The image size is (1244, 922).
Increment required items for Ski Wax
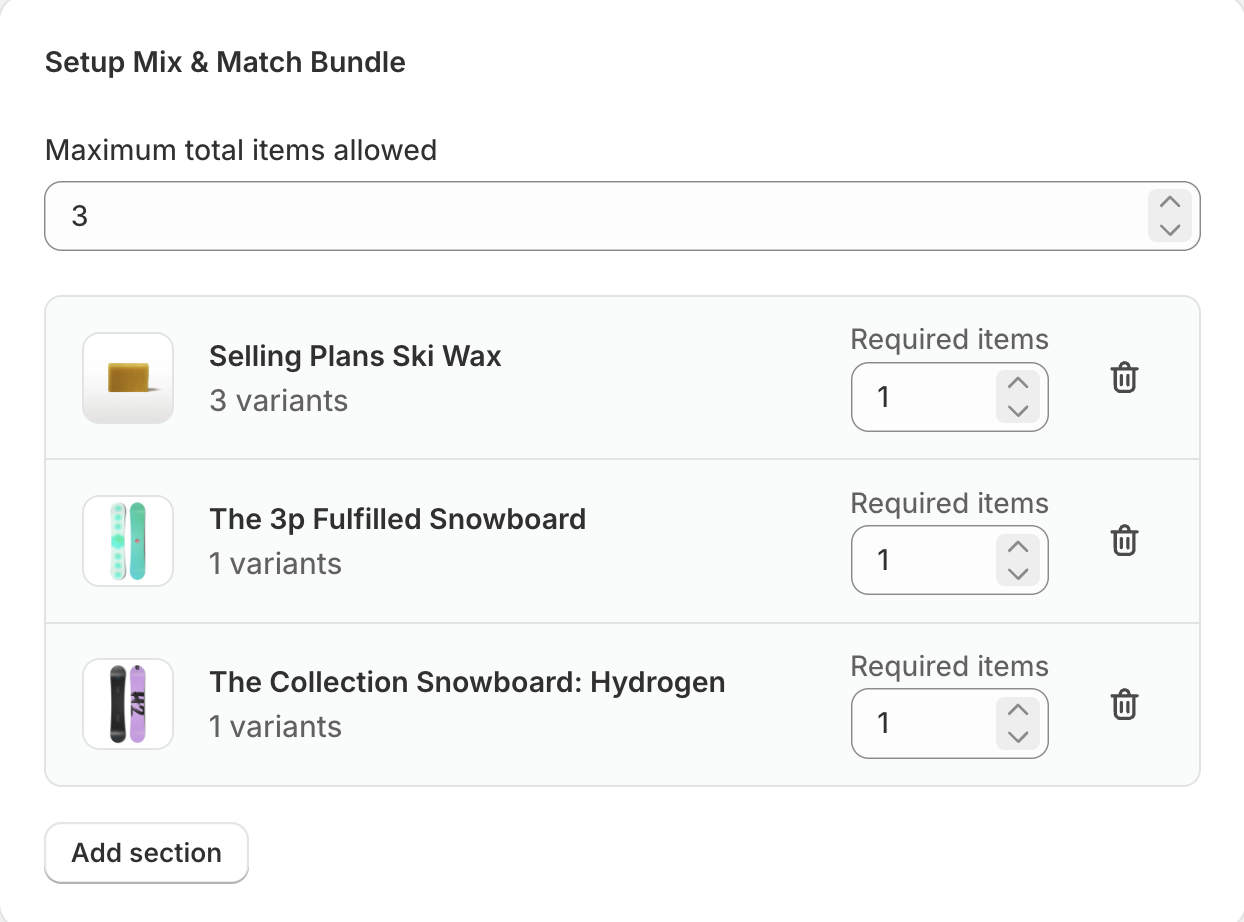click(x=1018, y=383)
